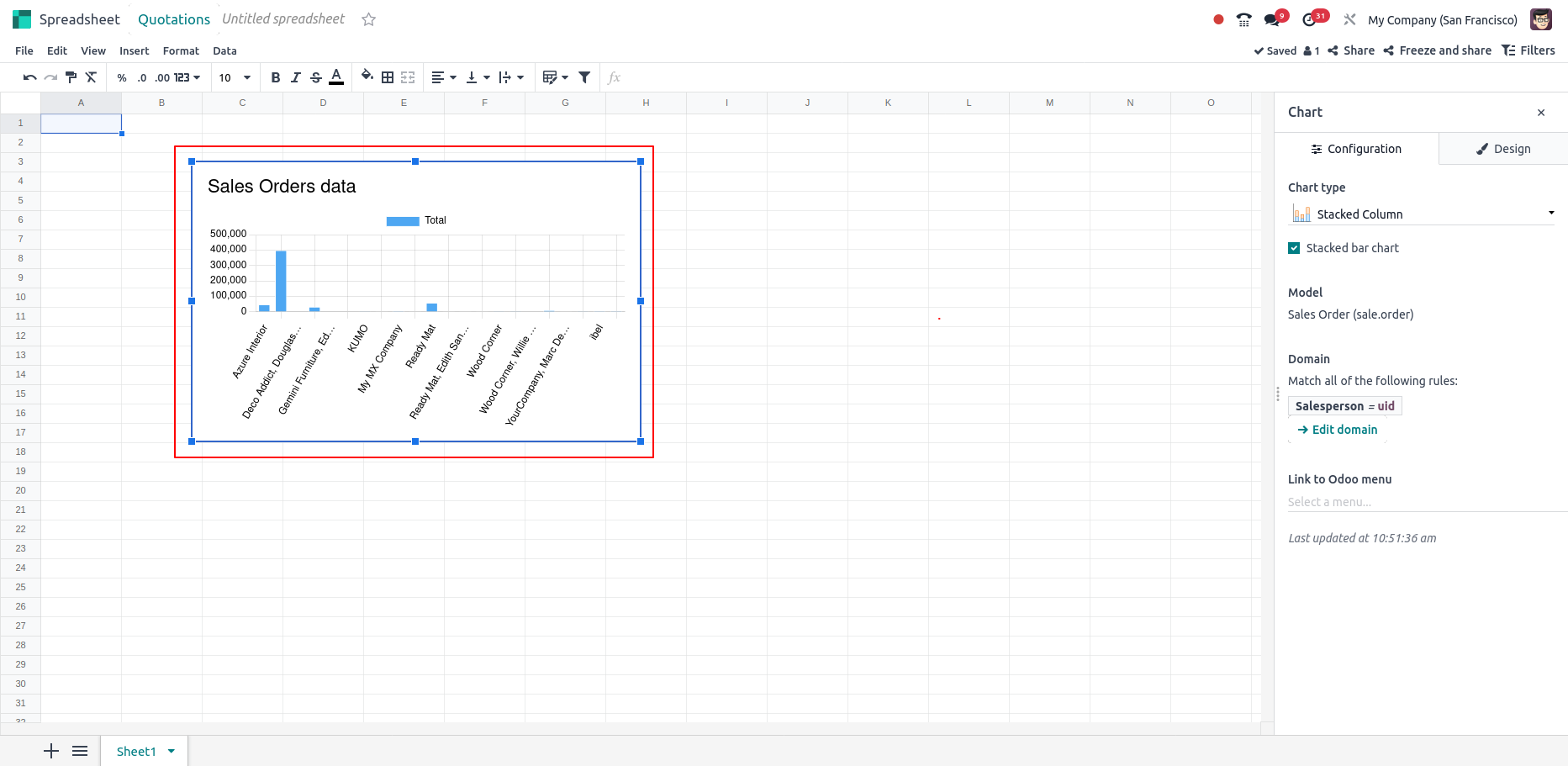Select the Paint format tool
The image size is (1568, 766).
click(71, 77)
